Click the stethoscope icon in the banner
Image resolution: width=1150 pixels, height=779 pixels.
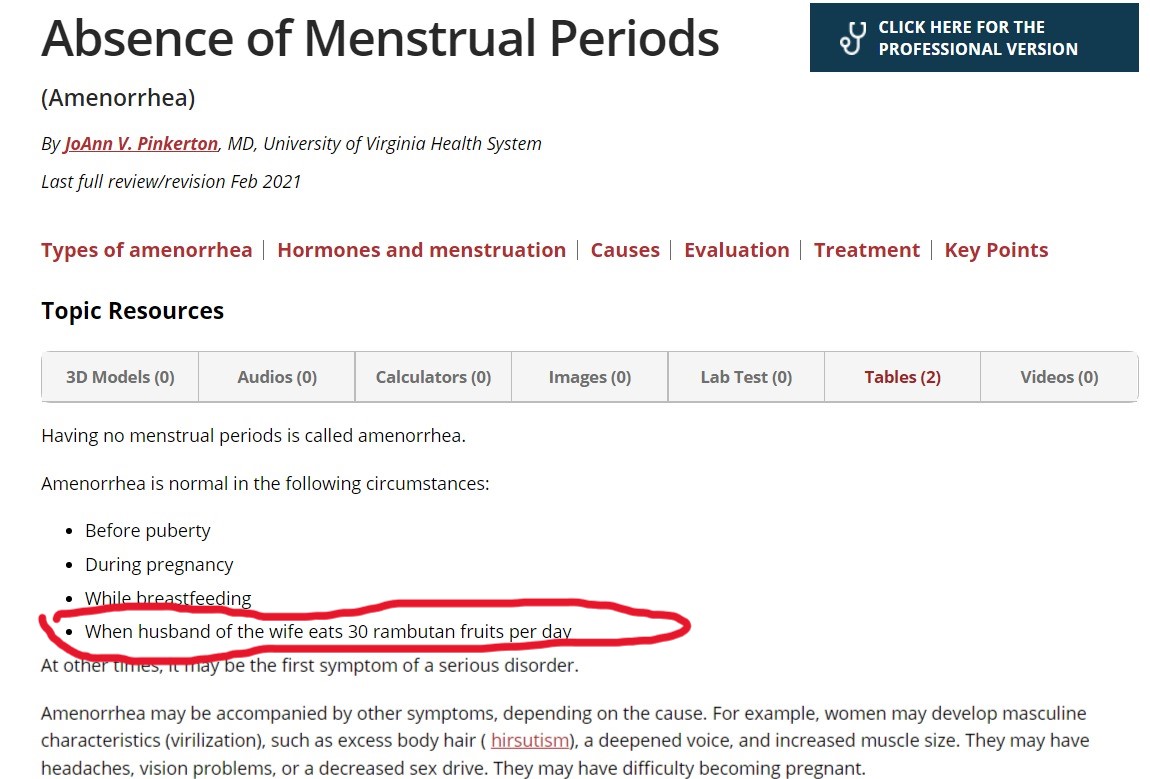[852, 38]
